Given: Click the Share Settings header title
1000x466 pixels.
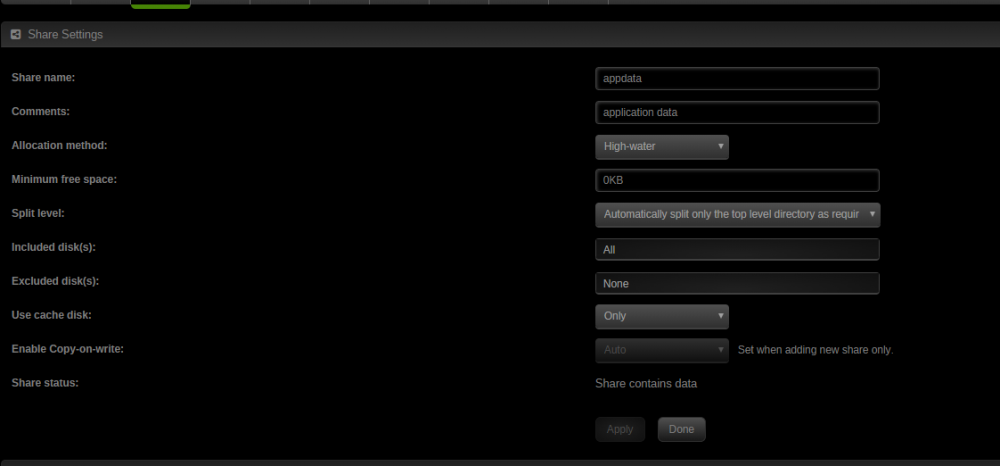Looking at the screenshot, I should click(x=65, y=34).
